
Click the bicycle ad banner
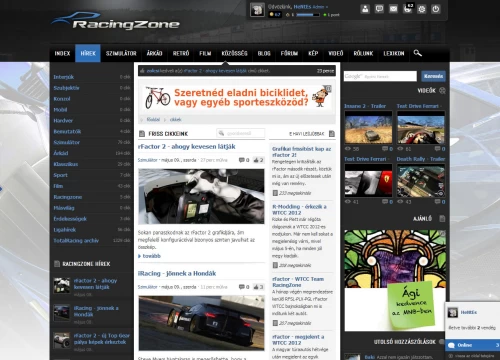click(237, 98)
